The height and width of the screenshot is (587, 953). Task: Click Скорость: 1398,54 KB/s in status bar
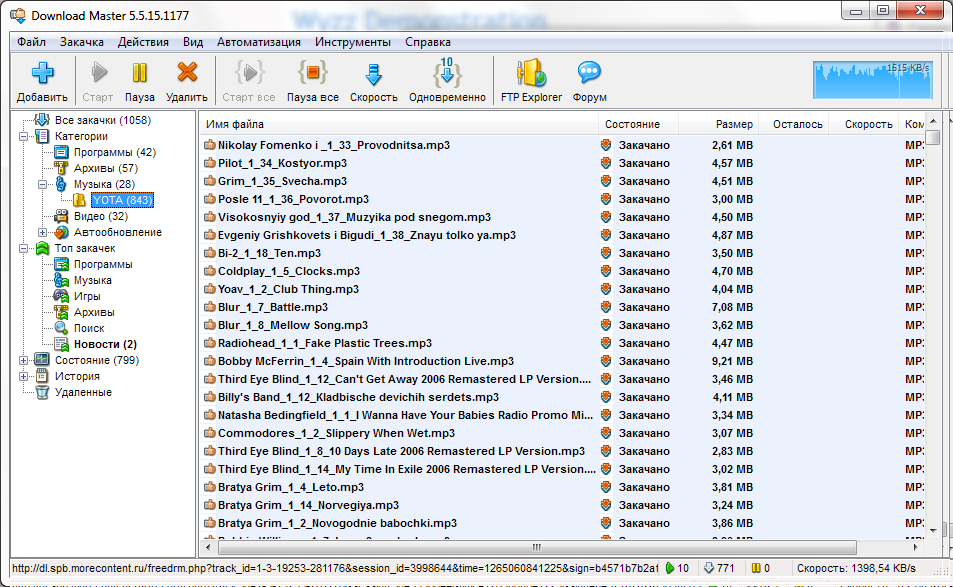tap(856, 568)
